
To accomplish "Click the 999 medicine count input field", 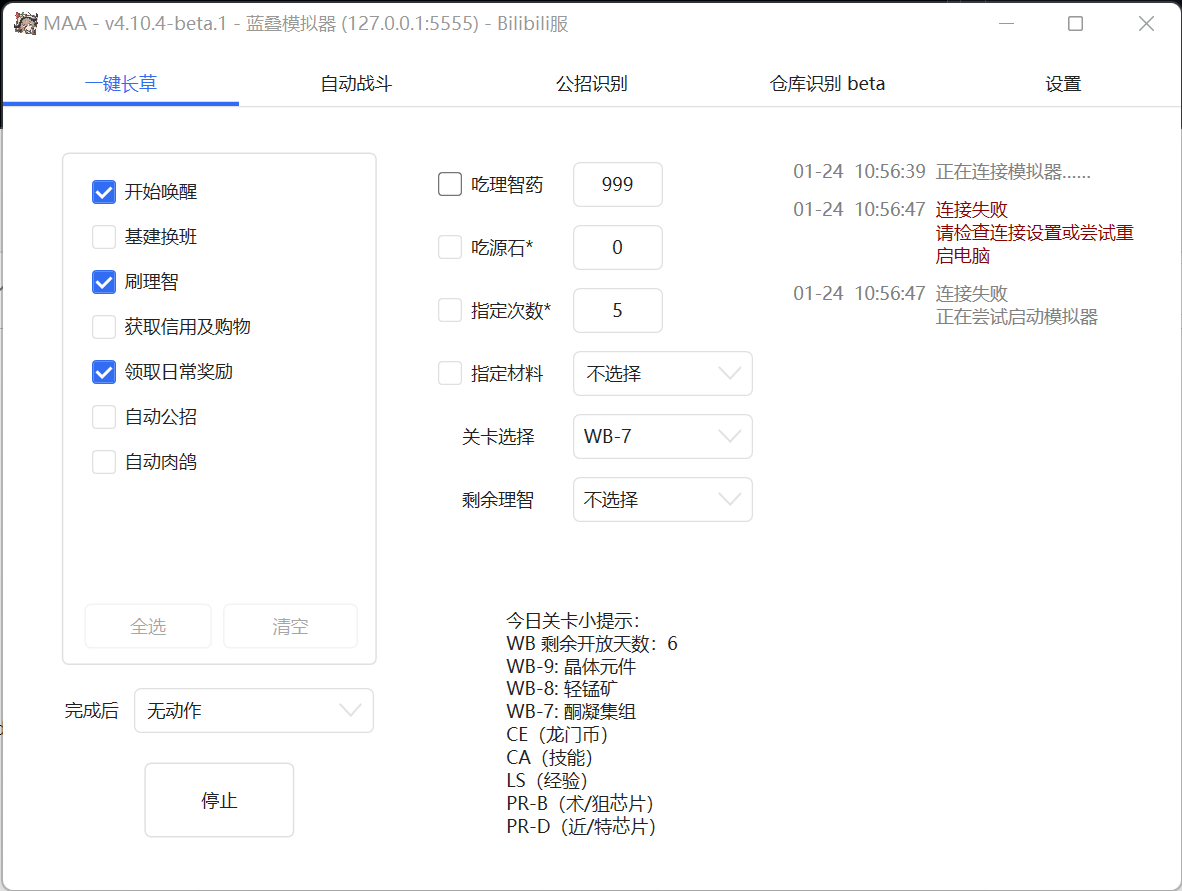I will point(617,184).
